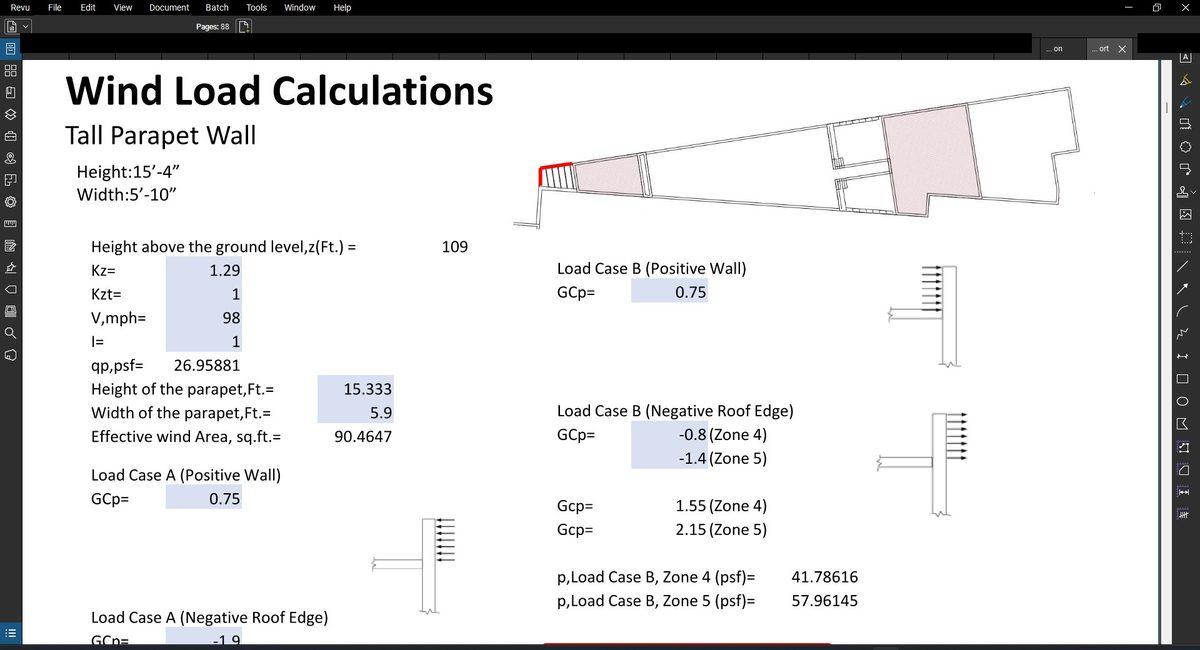Pick the Arrow markup tool
This screenshot has width=1200, height=650.
[x=1186, y=287]
